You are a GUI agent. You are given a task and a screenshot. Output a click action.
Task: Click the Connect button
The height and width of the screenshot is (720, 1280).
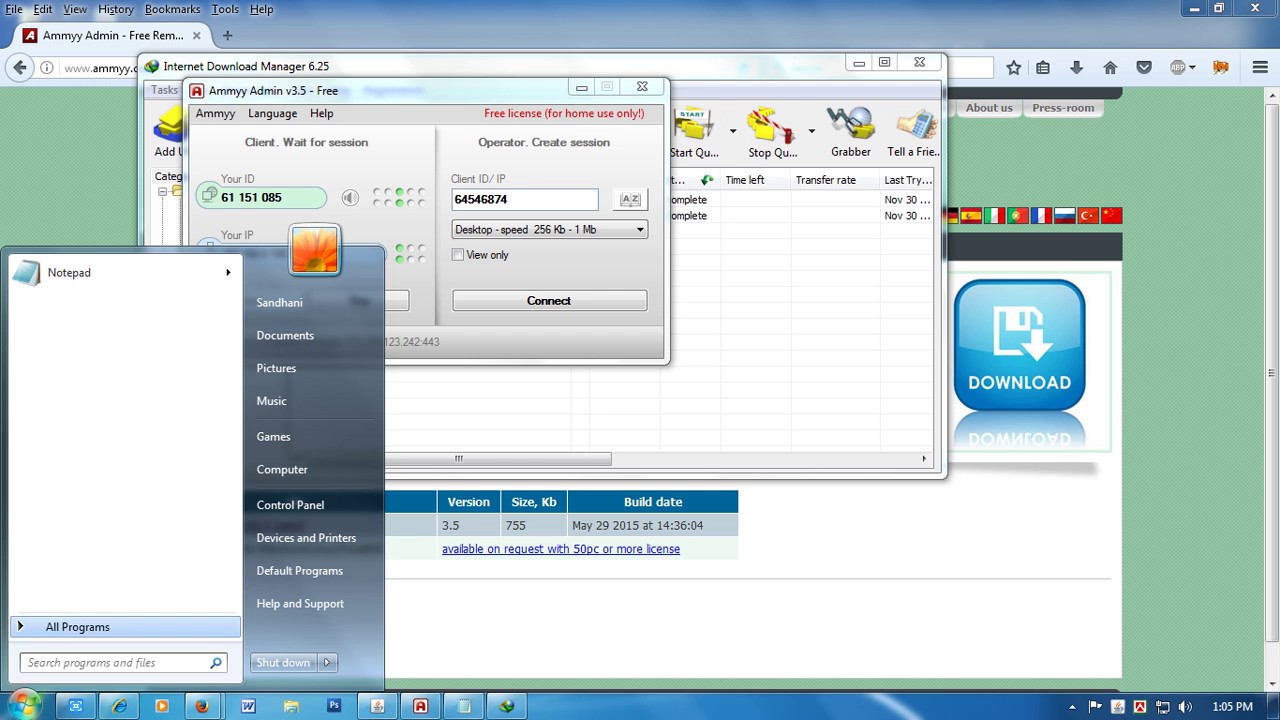[549, 301]
